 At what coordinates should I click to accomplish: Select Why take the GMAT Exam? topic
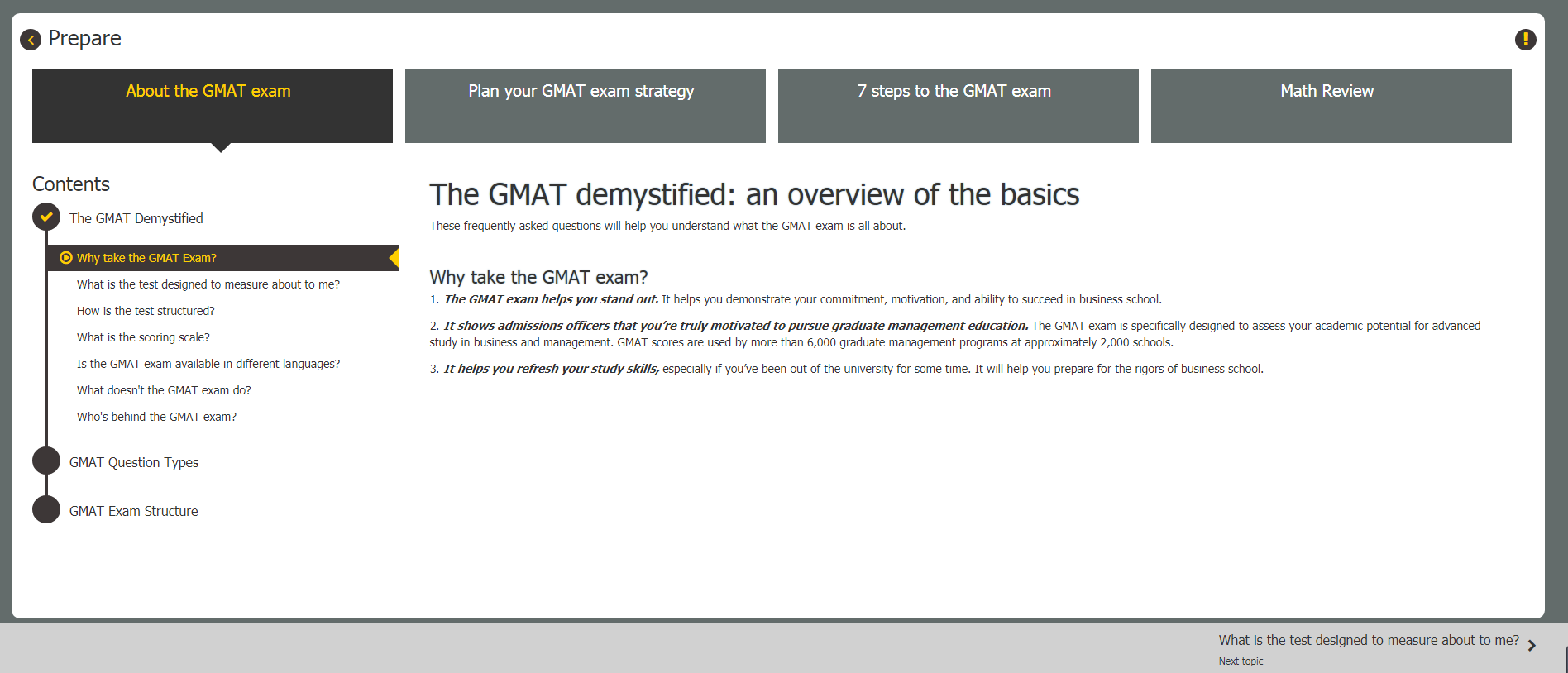(x=223, y=258)
